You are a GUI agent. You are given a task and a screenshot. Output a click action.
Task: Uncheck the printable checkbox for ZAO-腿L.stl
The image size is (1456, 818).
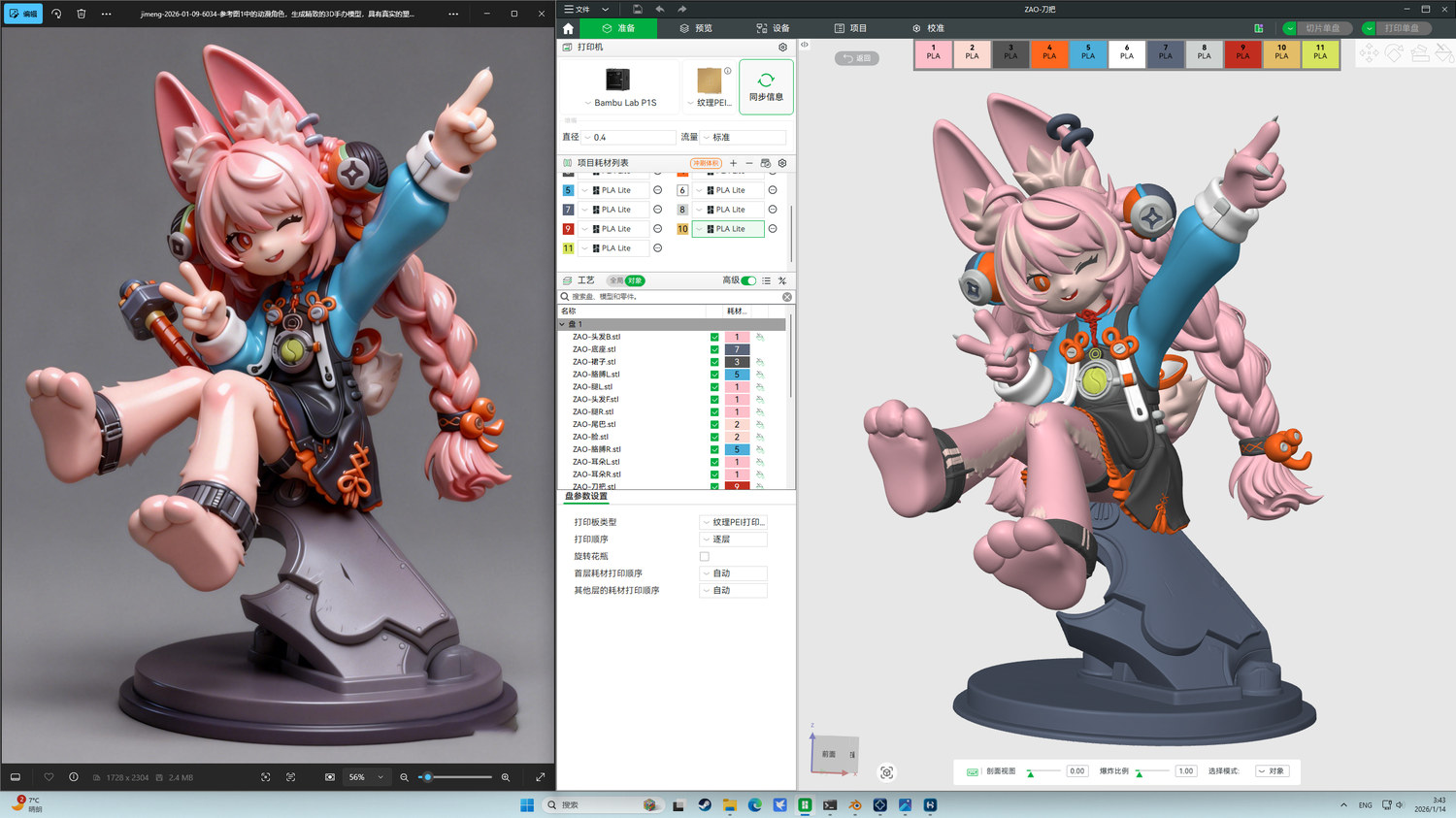714,387
